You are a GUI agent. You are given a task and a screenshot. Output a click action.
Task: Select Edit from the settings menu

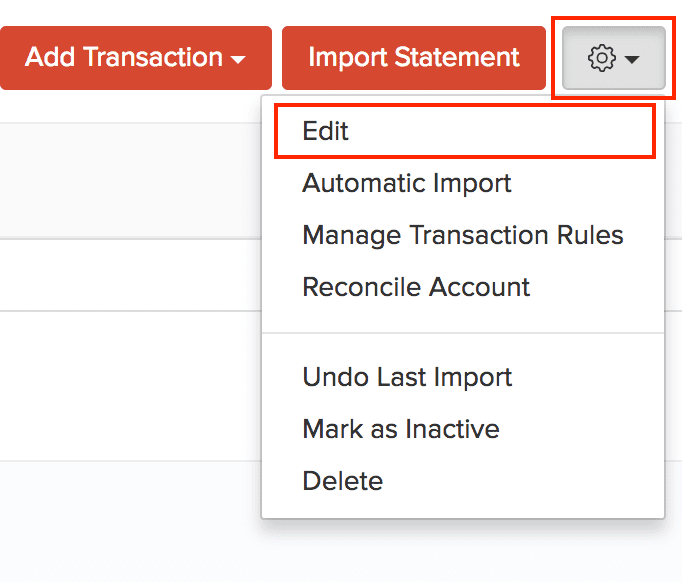pyautogui.click(x=326, y=131)
